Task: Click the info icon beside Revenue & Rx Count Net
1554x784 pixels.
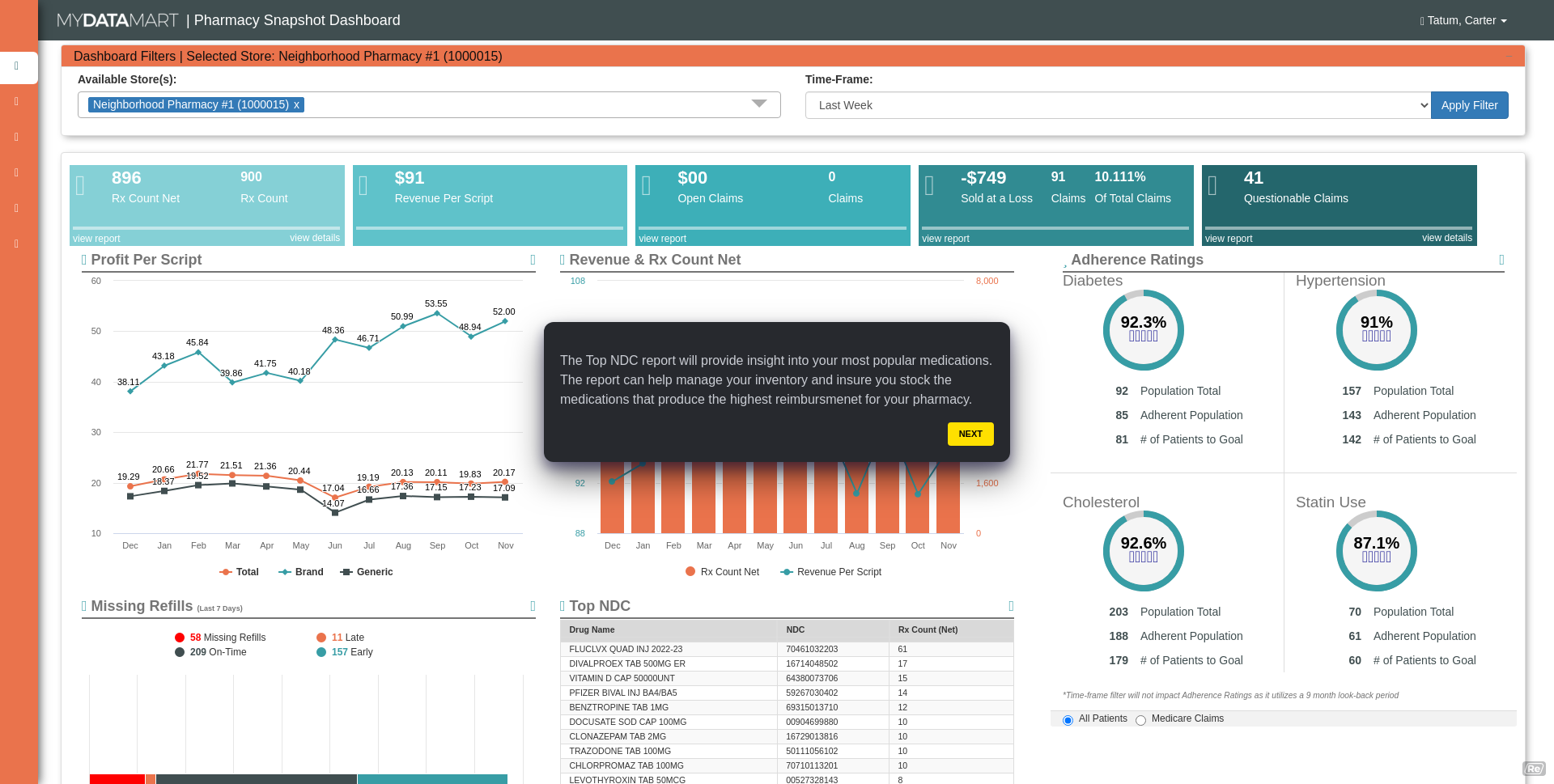Action: click(x=562, y=260)
